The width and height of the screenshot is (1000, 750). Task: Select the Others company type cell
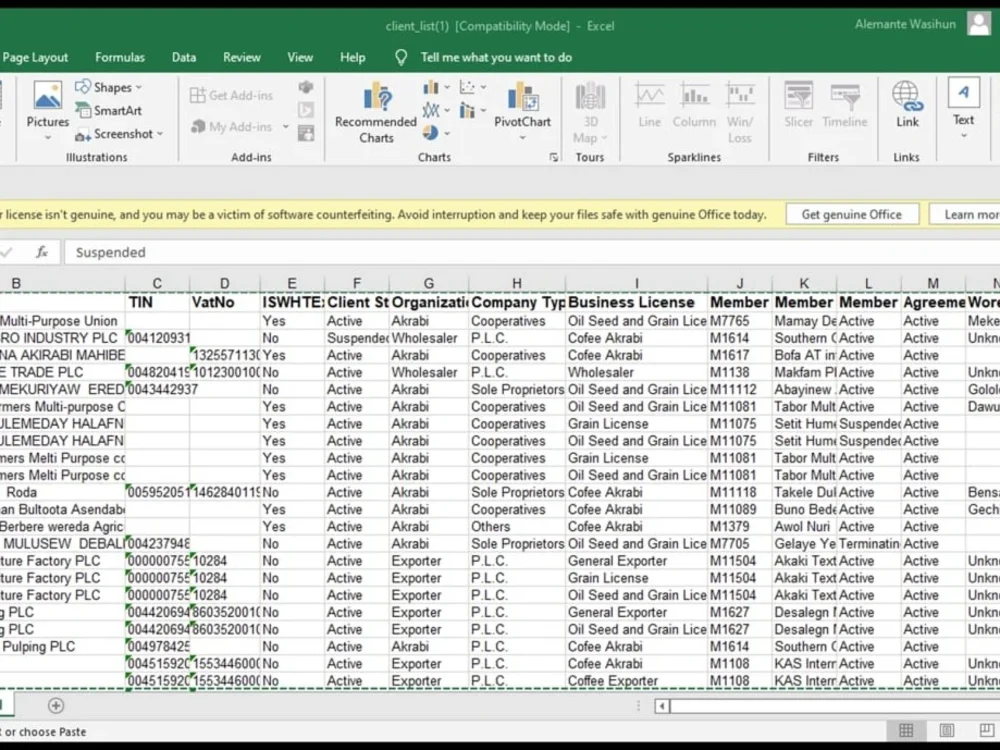(517, 527)
